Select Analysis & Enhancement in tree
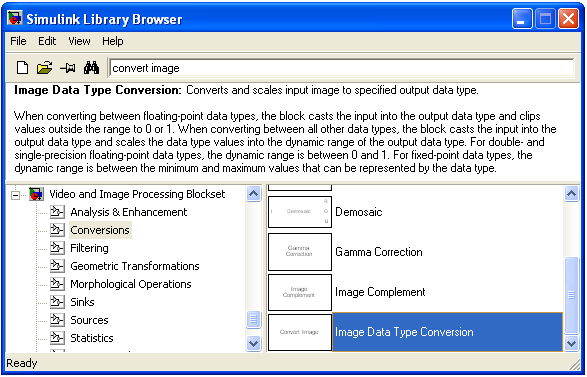The width and height of the screenshot is (587, 377). pyautogui.click(x=128, y=212)
